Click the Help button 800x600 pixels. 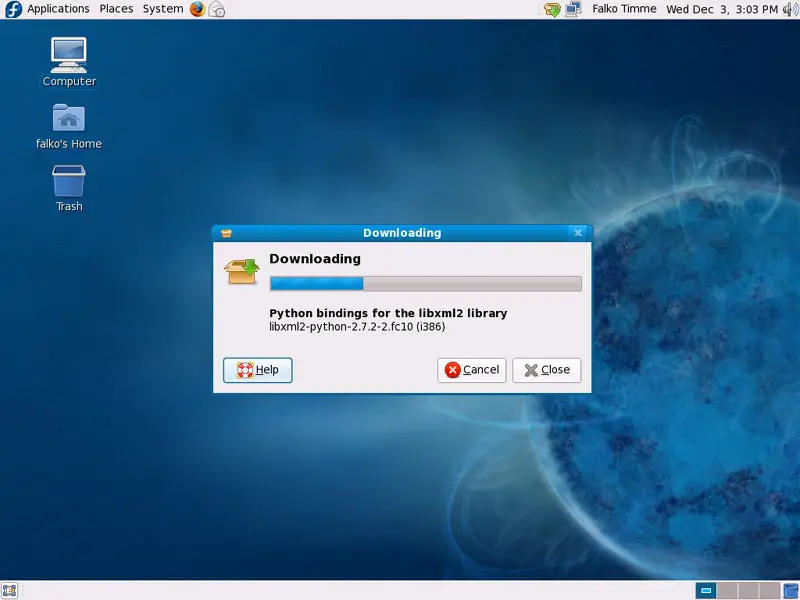coord(258,370)
